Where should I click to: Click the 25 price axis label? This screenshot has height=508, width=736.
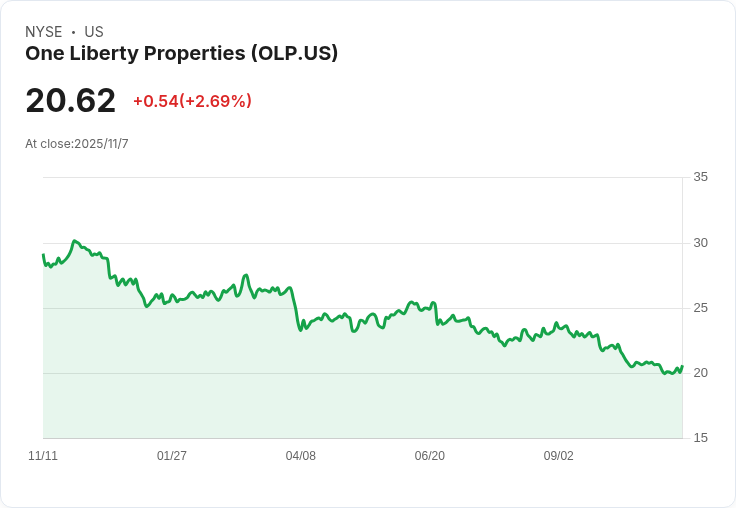click(700, 308)
